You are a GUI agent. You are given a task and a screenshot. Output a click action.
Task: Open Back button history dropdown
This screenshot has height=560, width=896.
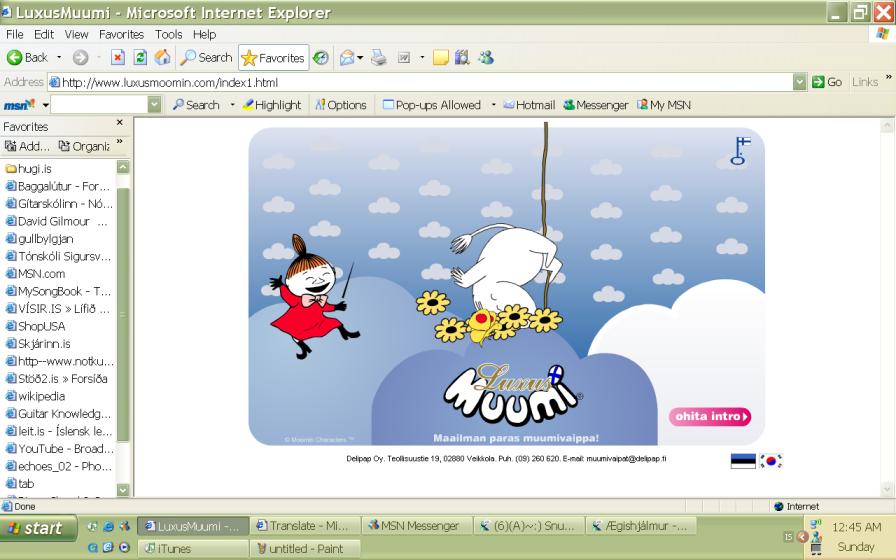(59, 58)
